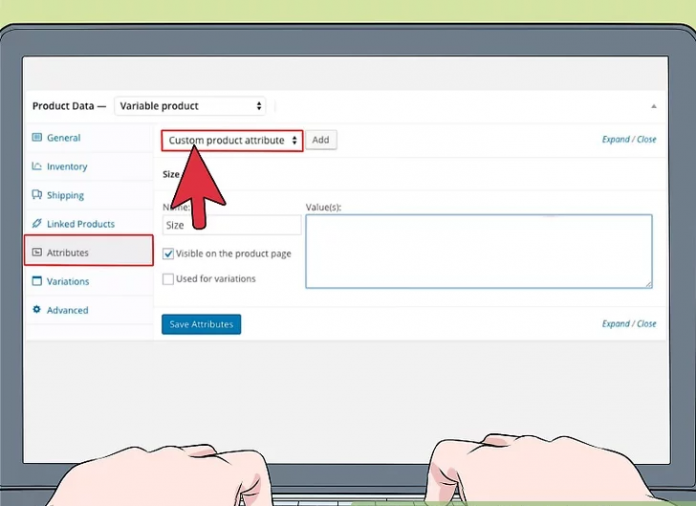Enable the Used for variations checkbox
This screenshot has width=696, height=506.
[x=168, y=279]
